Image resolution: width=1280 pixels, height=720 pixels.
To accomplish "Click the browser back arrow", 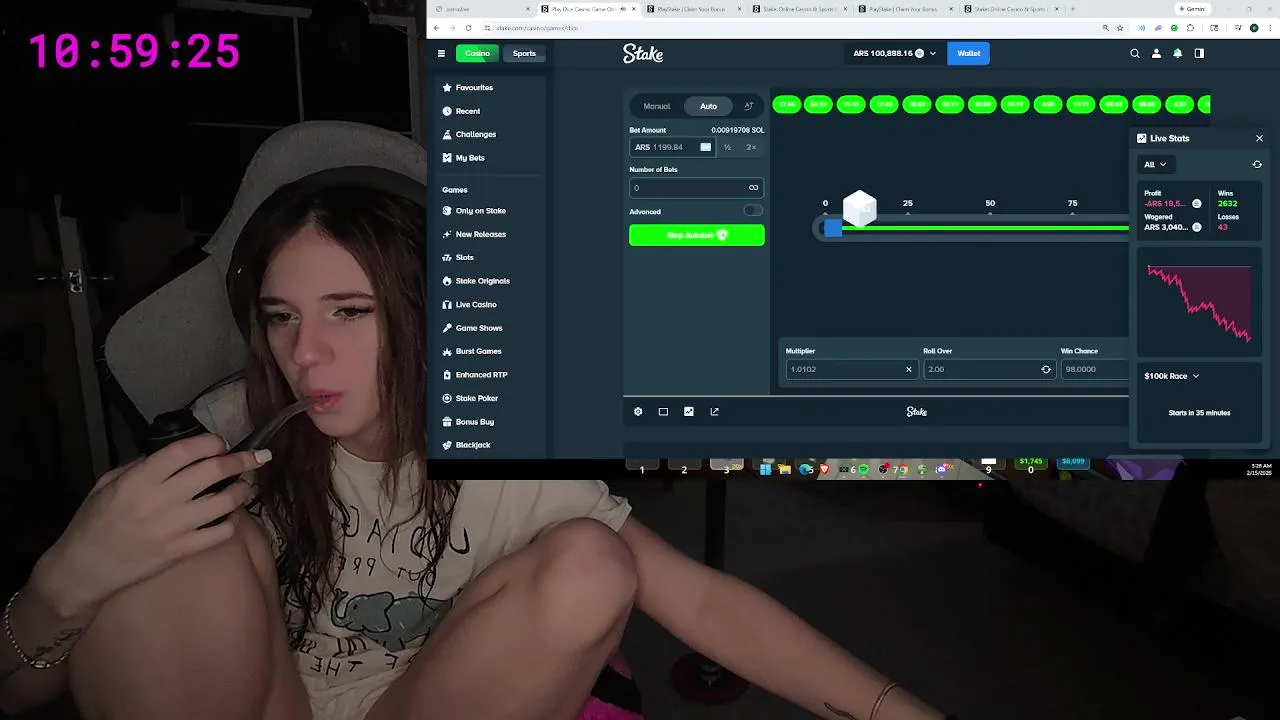I will (x=437, y=28).
